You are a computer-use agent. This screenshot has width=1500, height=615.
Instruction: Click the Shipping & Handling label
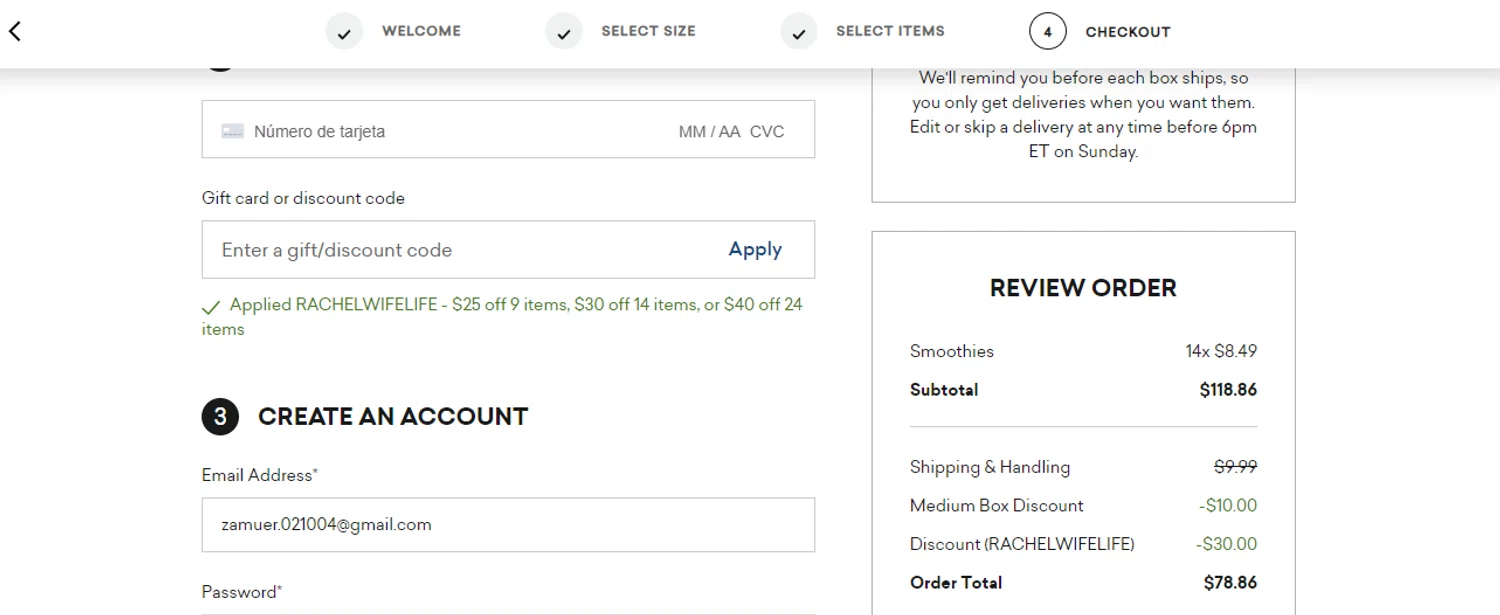pos(990,467)
